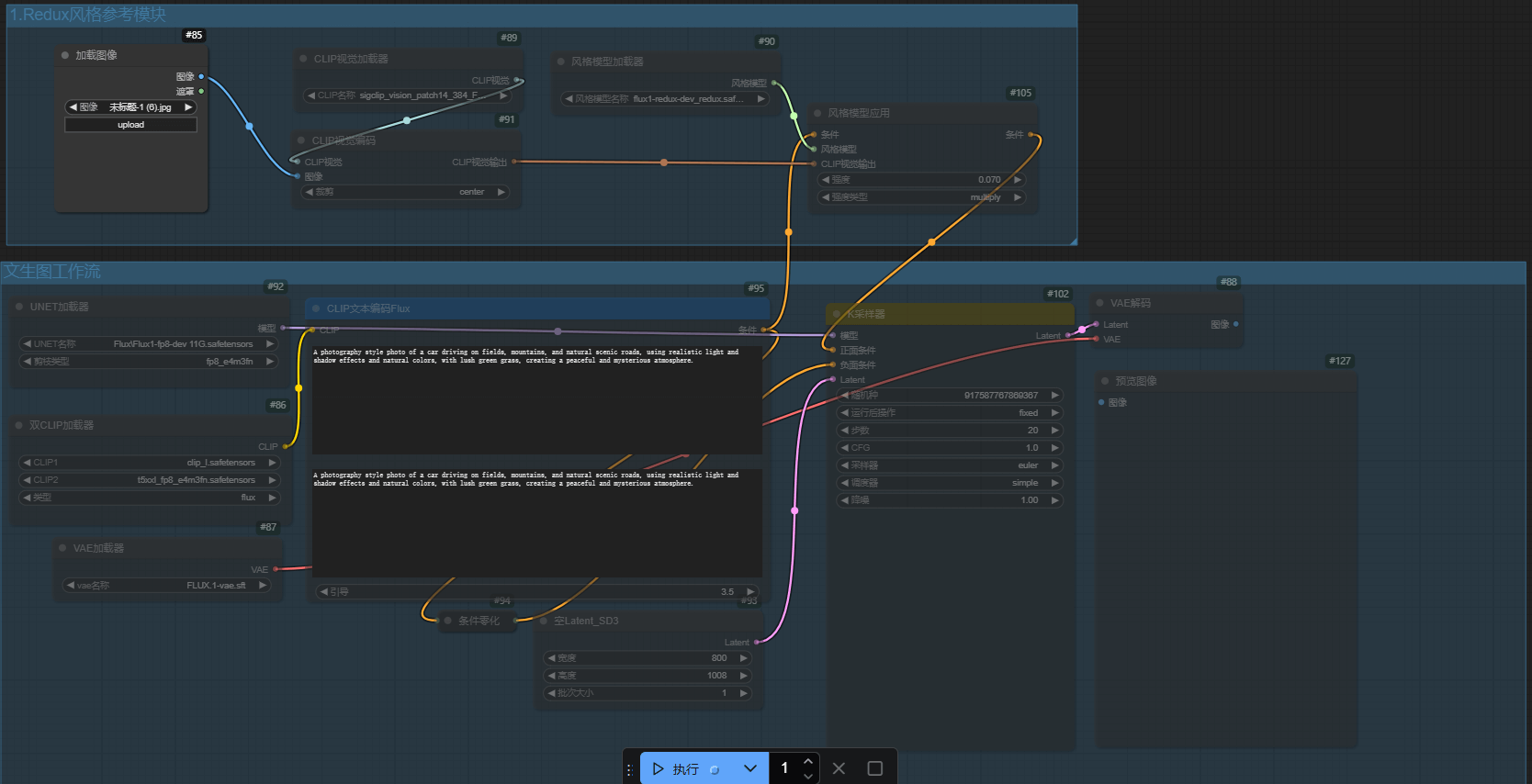Select the previous image with 图像 left arrow

tap(73, 107)
